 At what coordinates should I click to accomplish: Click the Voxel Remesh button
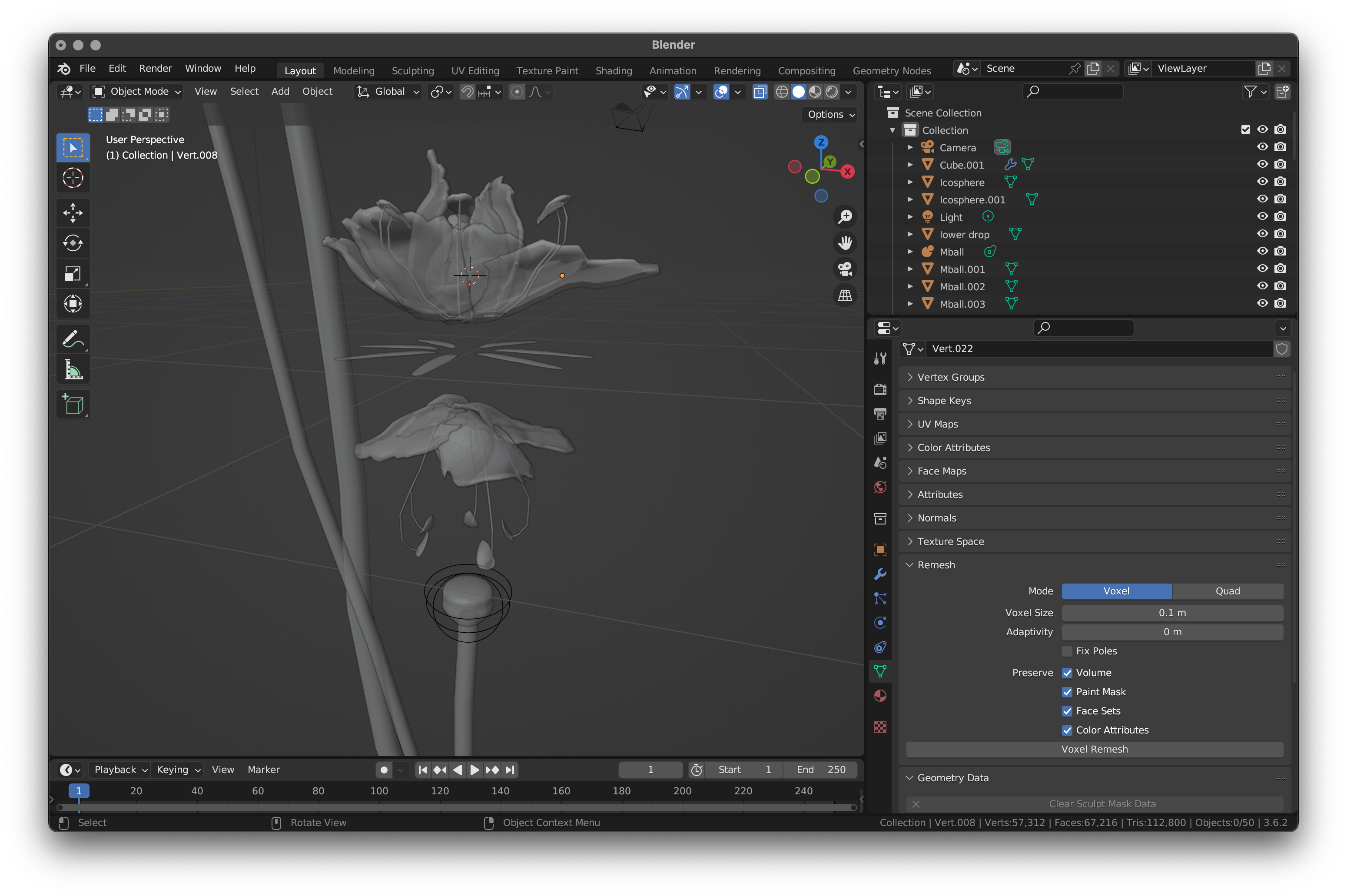coord(1094,749)
